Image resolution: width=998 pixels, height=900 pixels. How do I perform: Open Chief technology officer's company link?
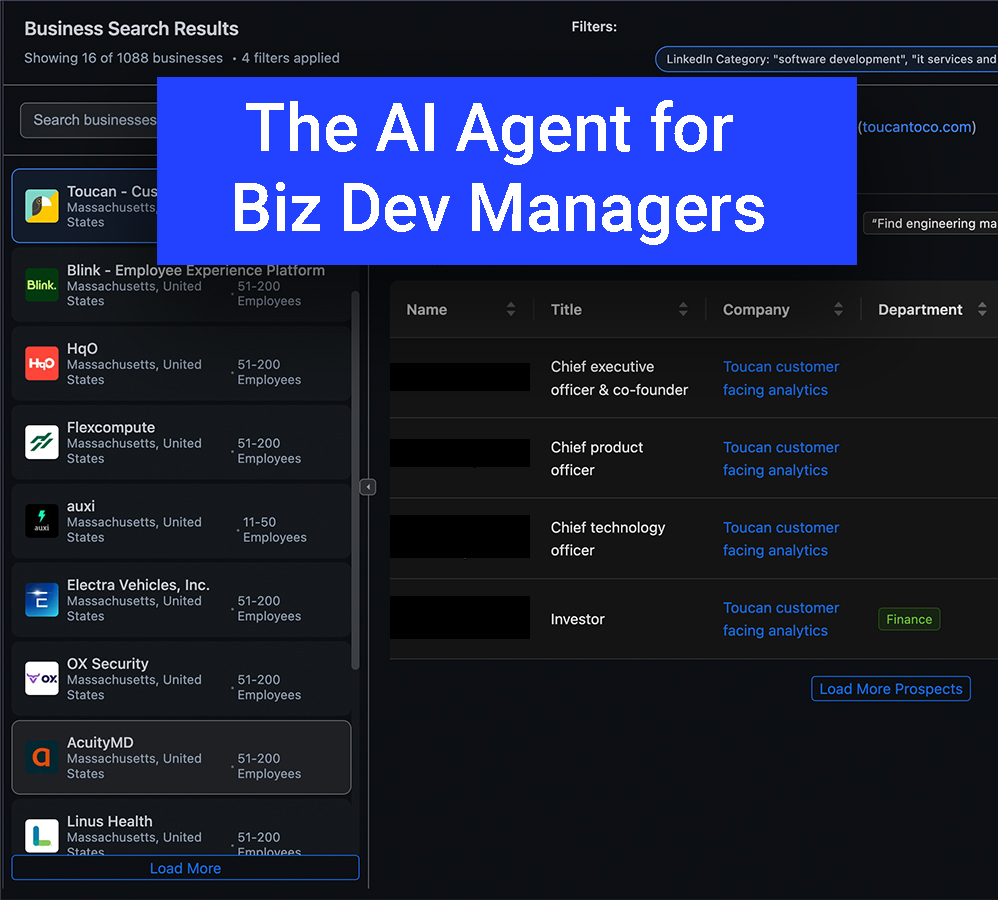tap(781, 538)
